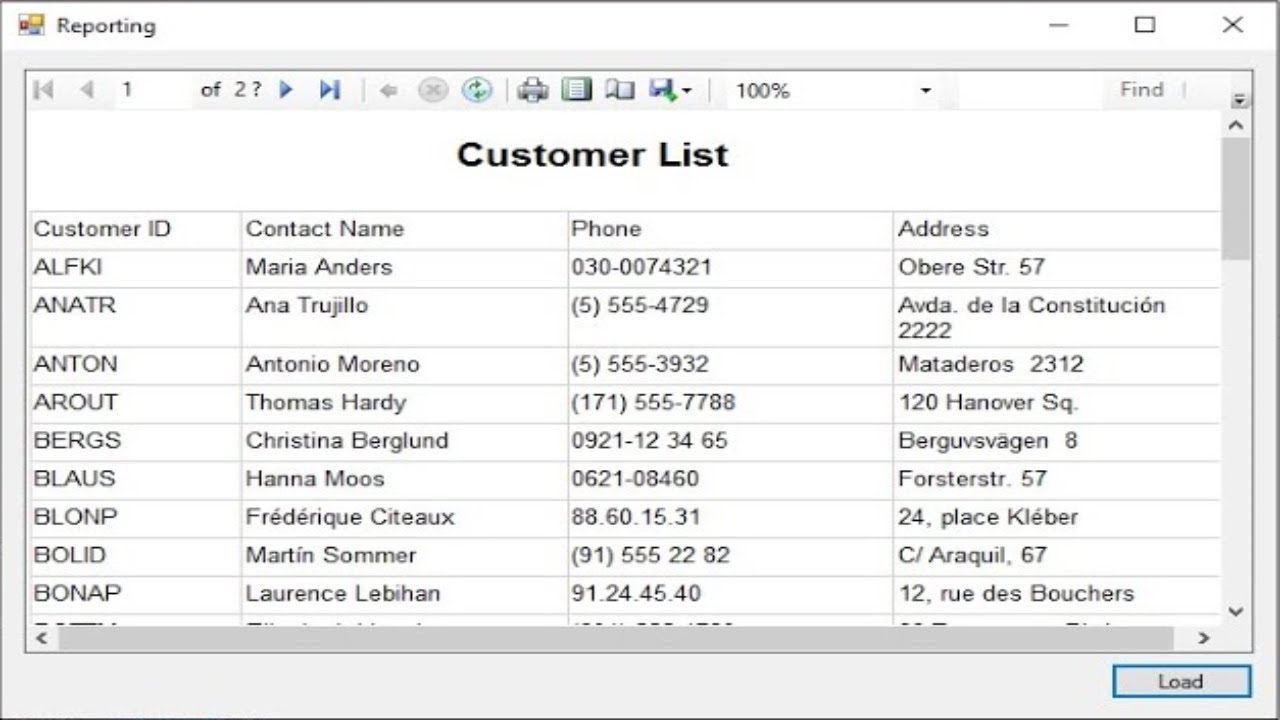Select the Thomas Hardy cell
This screenshot has width=1280, height=720.
point(405,404)
